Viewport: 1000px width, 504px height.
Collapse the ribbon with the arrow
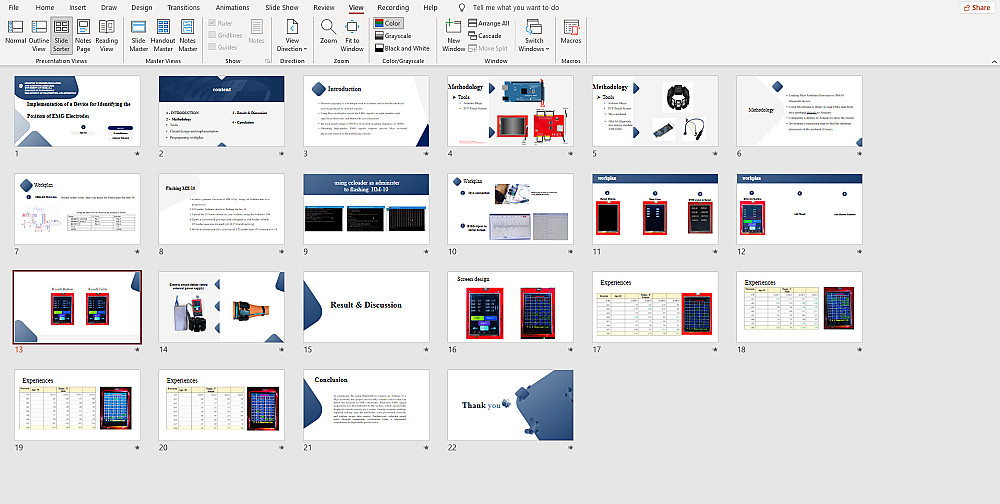(994, 61)
